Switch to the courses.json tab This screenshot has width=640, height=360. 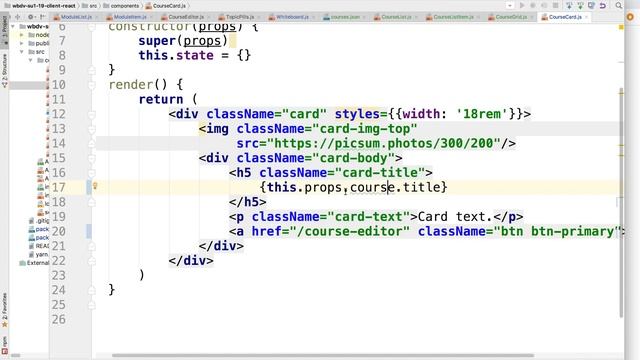coord(345,17)
